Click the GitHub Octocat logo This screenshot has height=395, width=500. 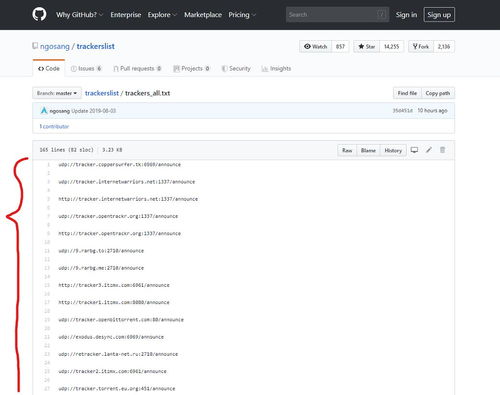(x=39, y=15)
